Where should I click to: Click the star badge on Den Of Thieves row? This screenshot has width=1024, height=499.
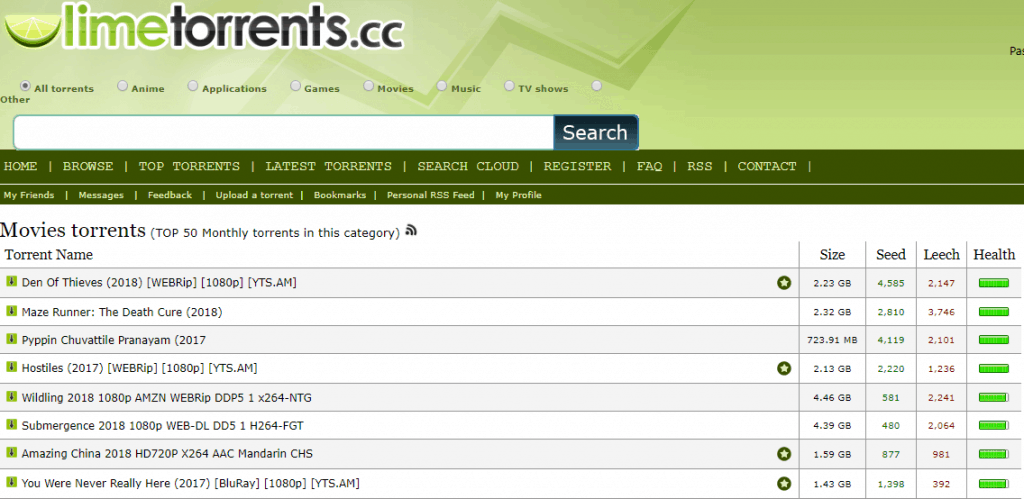click(784, 283)
